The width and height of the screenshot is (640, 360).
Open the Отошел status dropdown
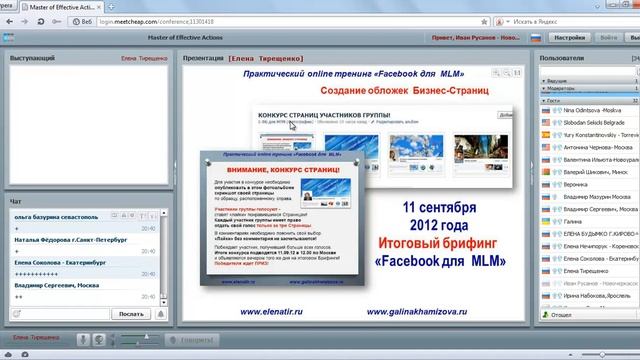(x=589, y=315)
